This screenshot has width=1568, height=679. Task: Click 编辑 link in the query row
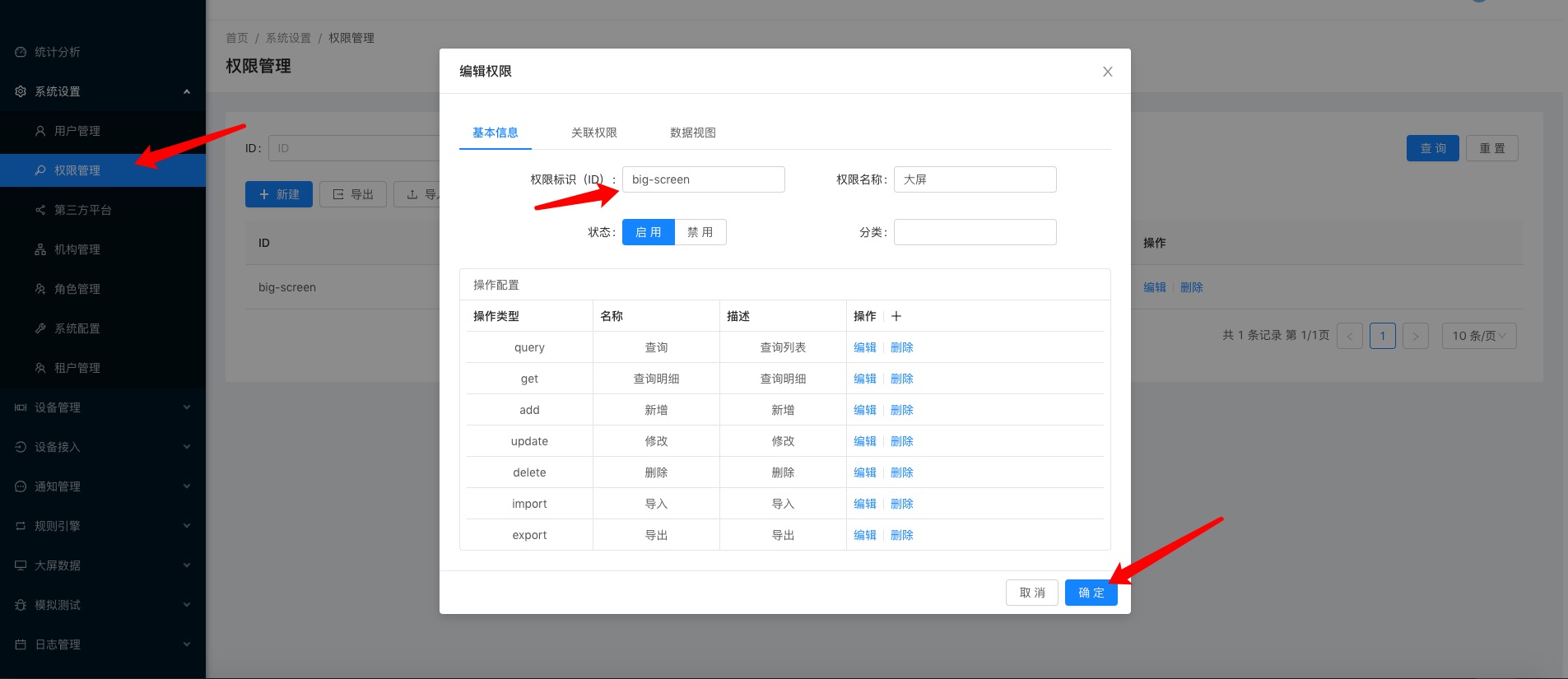[864, 347]
